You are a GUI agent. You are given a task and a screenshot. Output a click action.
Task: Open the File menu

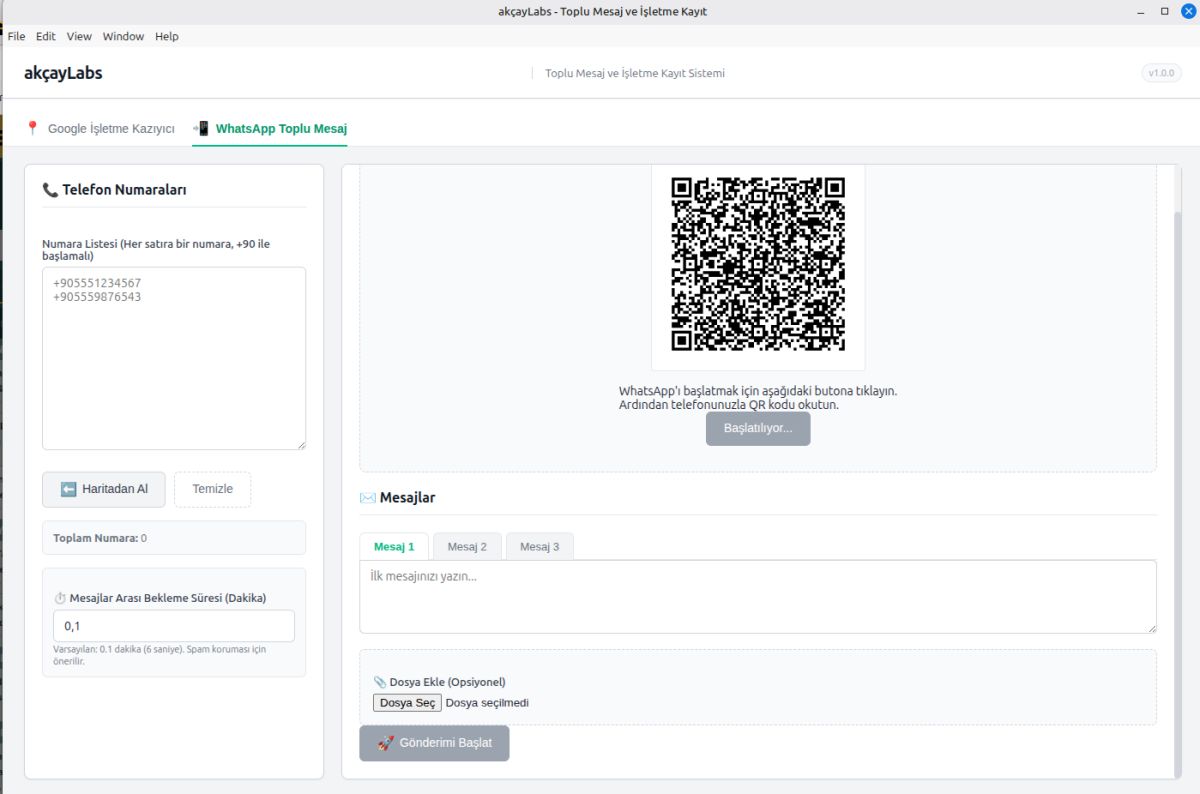[16, 36]
